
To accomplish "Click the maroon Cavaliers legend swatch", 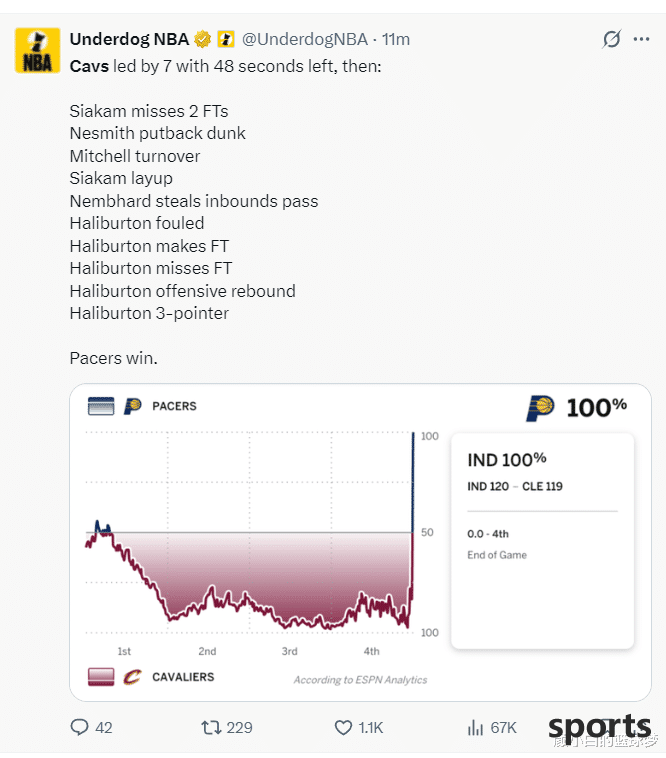I will coord(101,677).
